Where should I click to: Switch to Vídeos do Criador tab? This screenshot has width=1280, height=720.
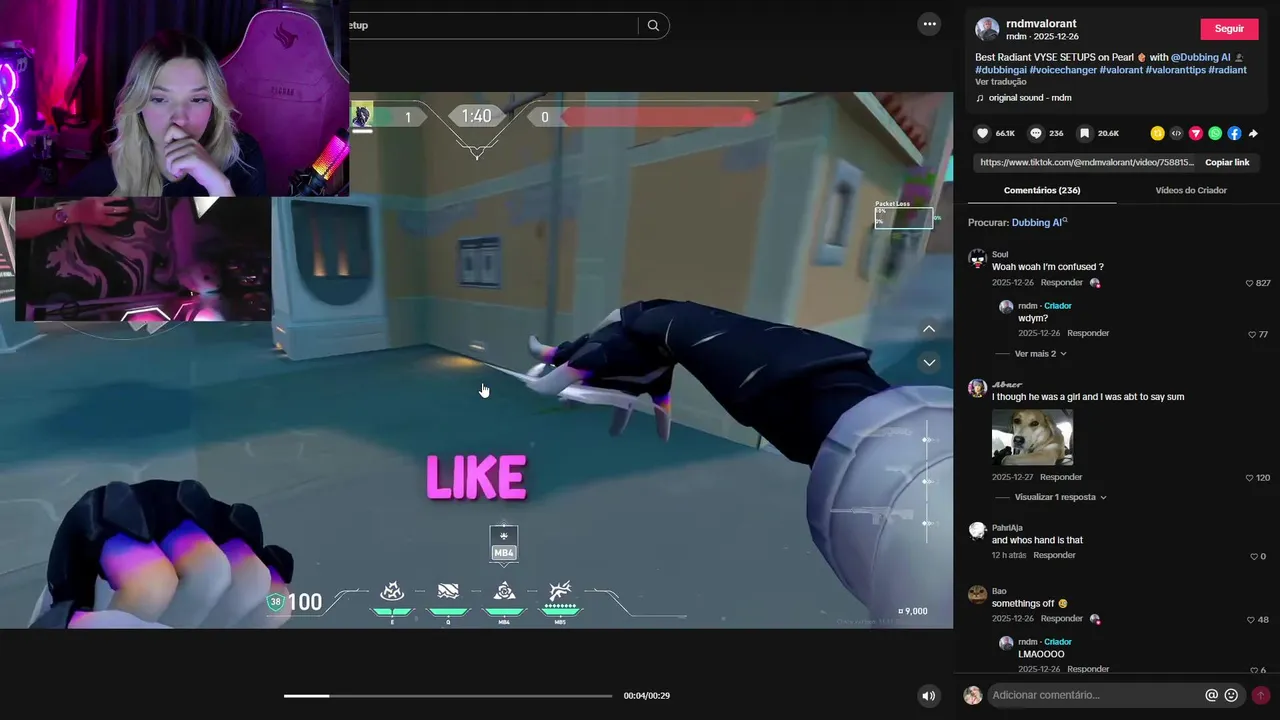point(1191,190)
